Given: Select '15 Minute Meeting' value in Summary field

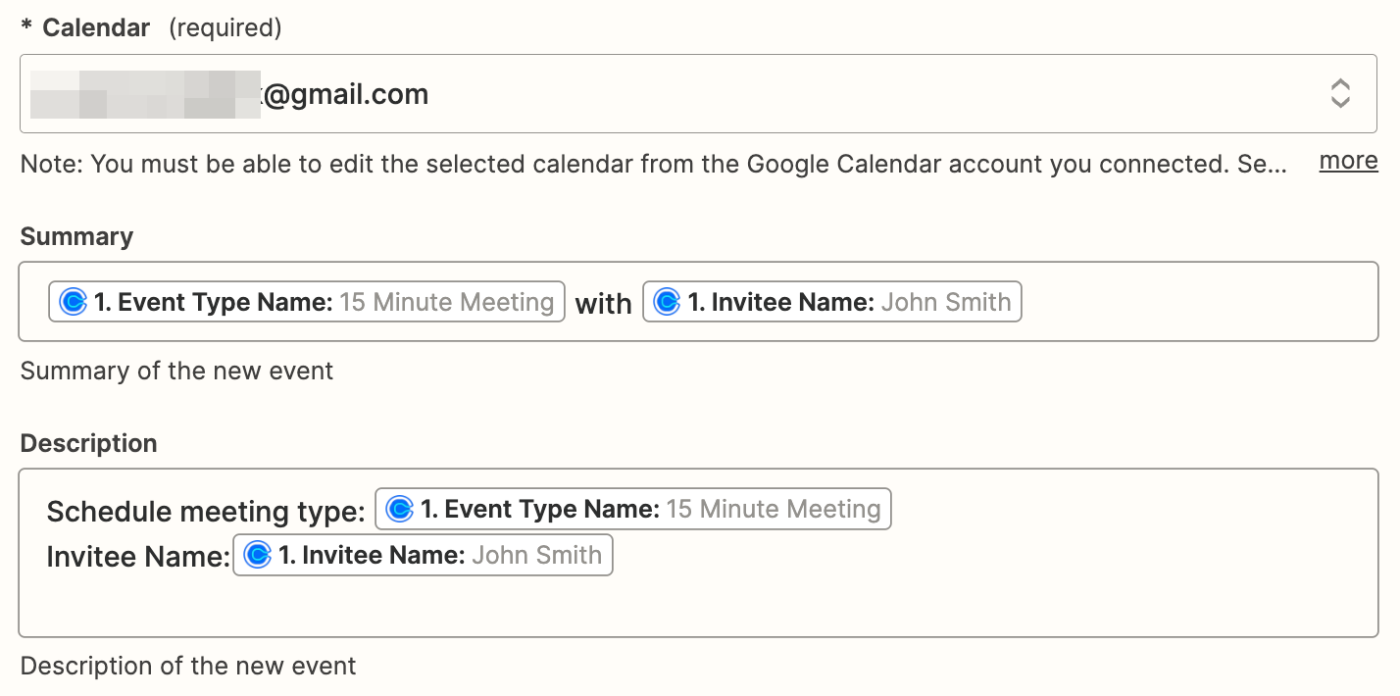Looking at the screenshot, I should click(446, 302).
